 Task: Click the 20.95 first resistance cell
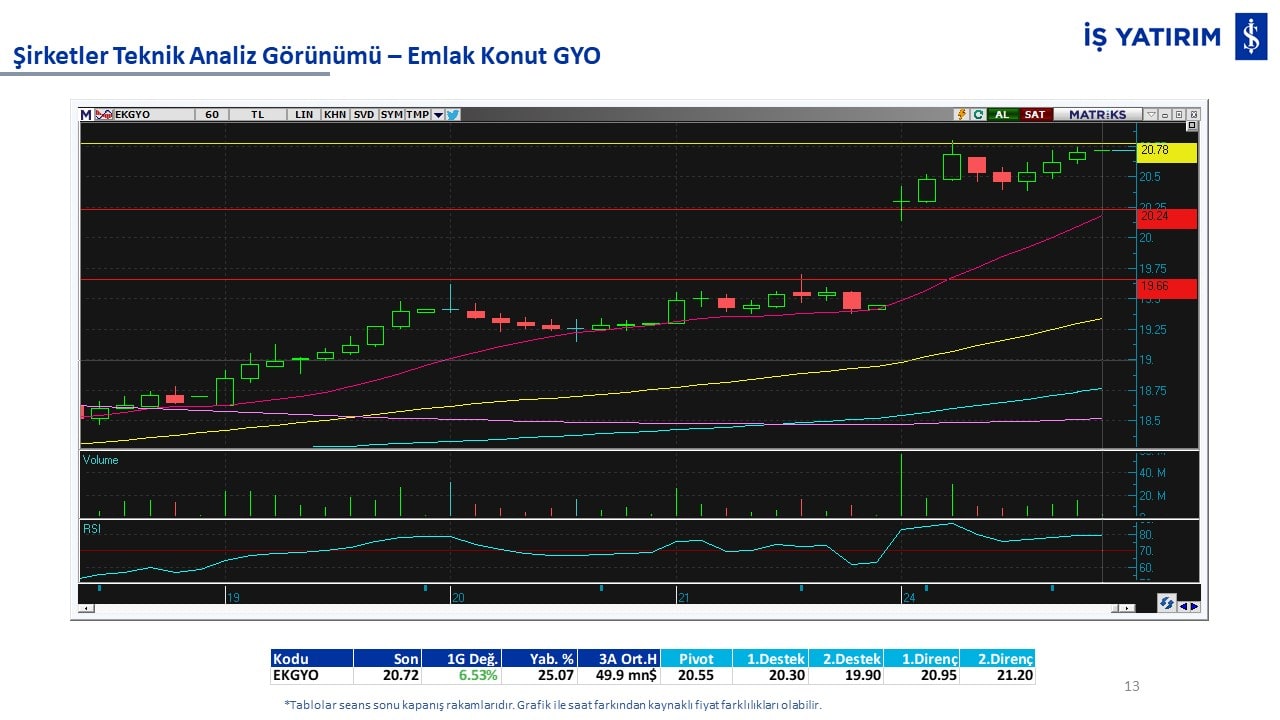coord(922,676)
